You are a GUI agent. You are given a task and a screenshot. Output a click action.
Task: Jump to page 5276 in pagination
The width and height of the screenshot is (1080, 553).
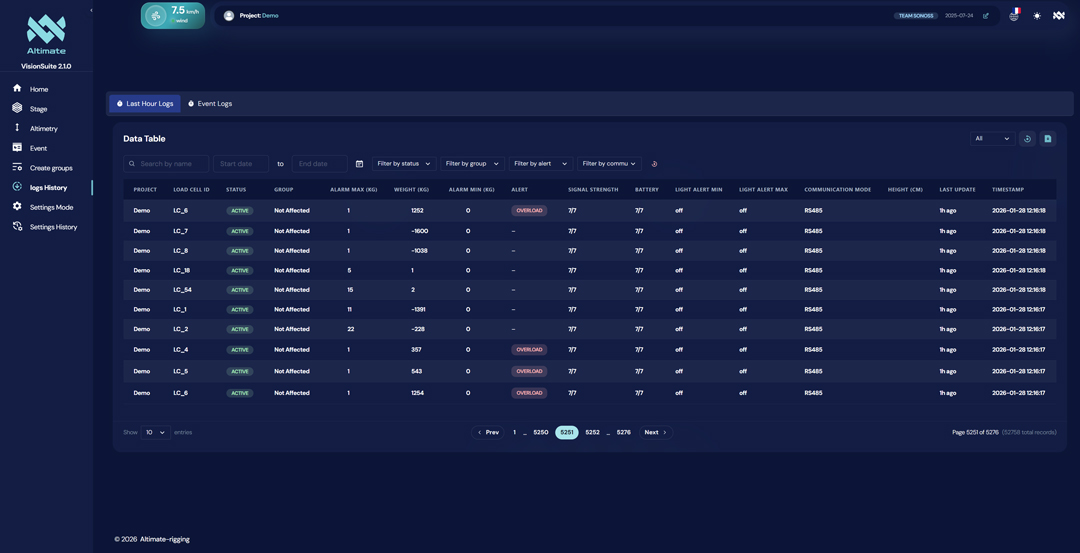(623, 433)
